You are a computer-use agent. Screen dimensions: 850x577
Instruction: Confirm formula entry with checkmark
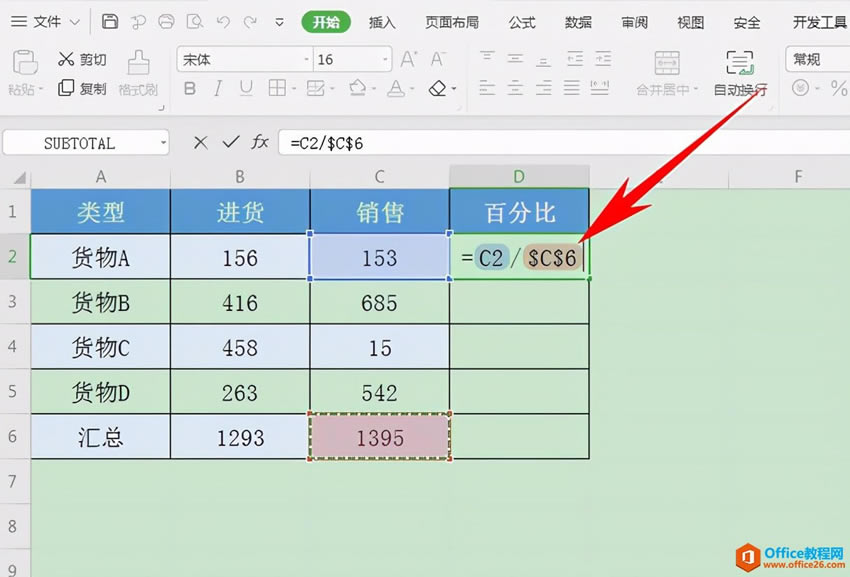[x=231, y=142]
